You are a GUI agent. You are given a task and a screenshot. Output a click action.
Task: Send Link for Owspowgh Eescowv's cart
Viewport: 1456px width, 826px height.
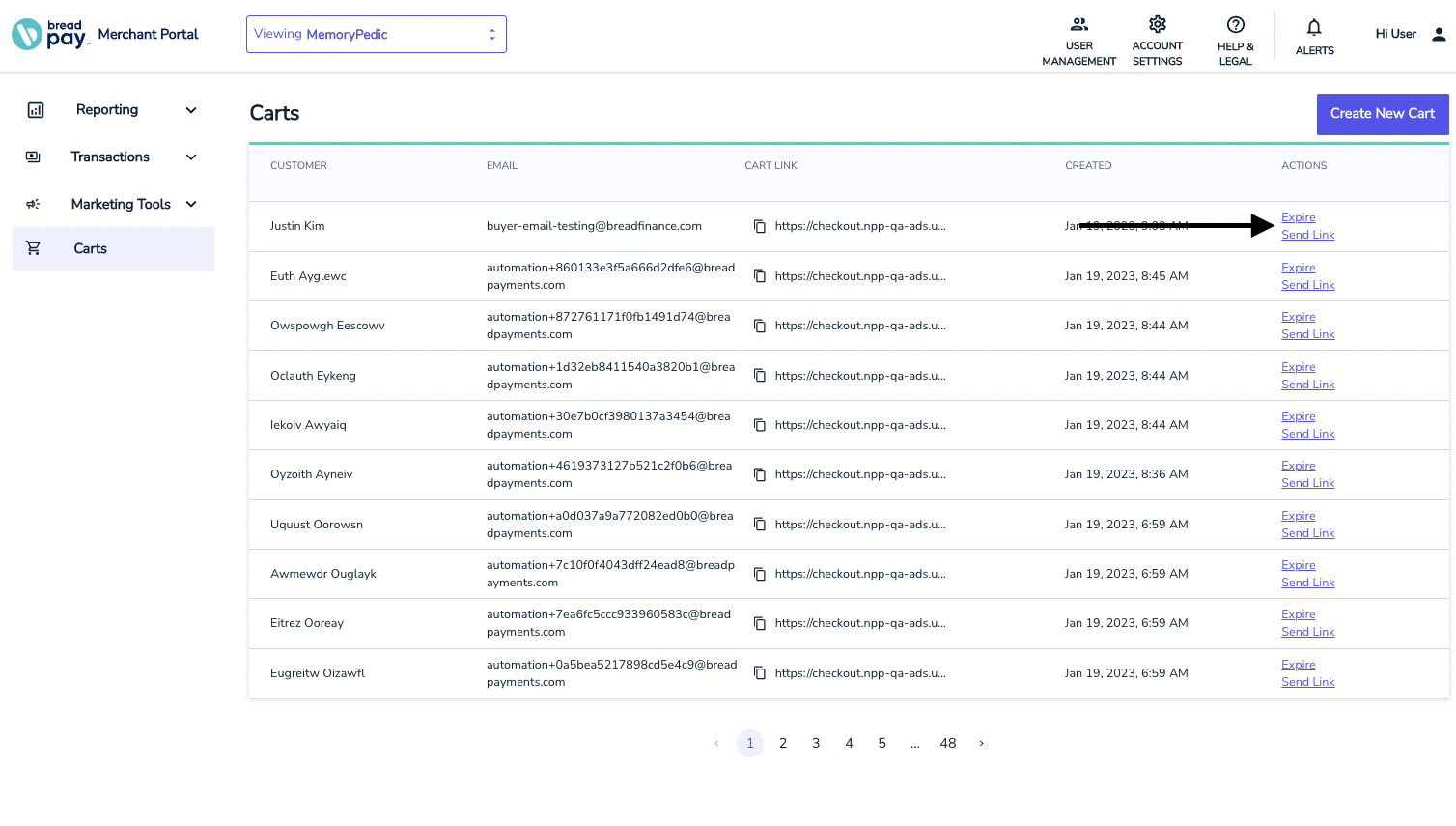tap(1307, 334)
